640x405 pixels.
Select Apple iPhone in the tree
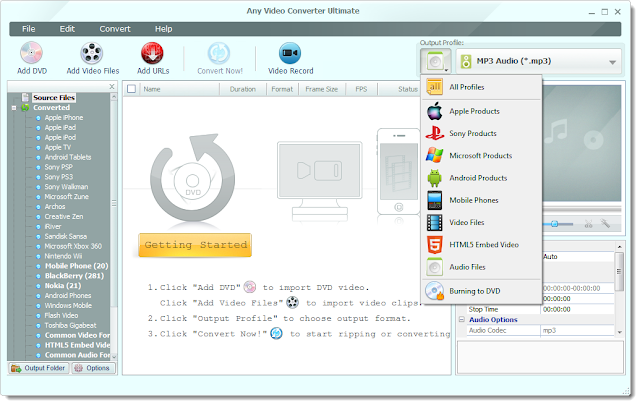pos(64,118)
